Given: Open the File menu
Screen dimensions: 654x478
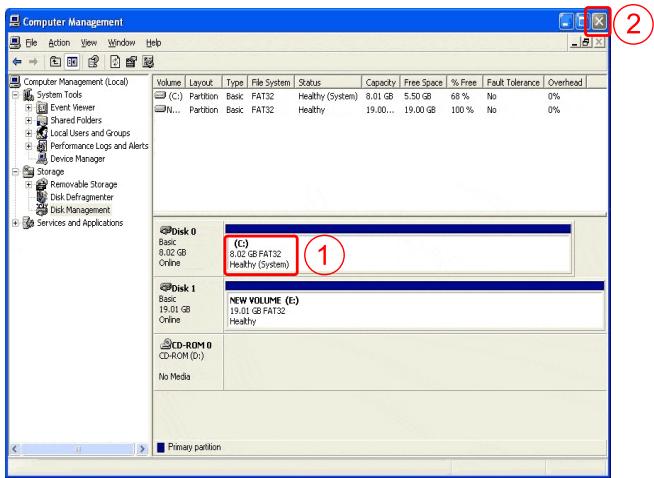Looking at the screenshot, I should (x=31, y=43).
